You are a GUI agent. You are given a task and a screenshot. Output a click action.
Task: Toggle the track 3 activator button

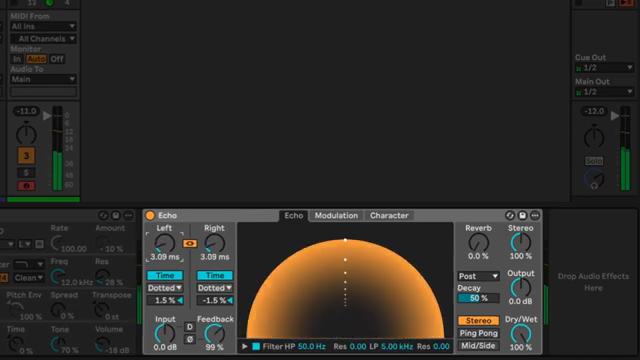coord(26,156)
